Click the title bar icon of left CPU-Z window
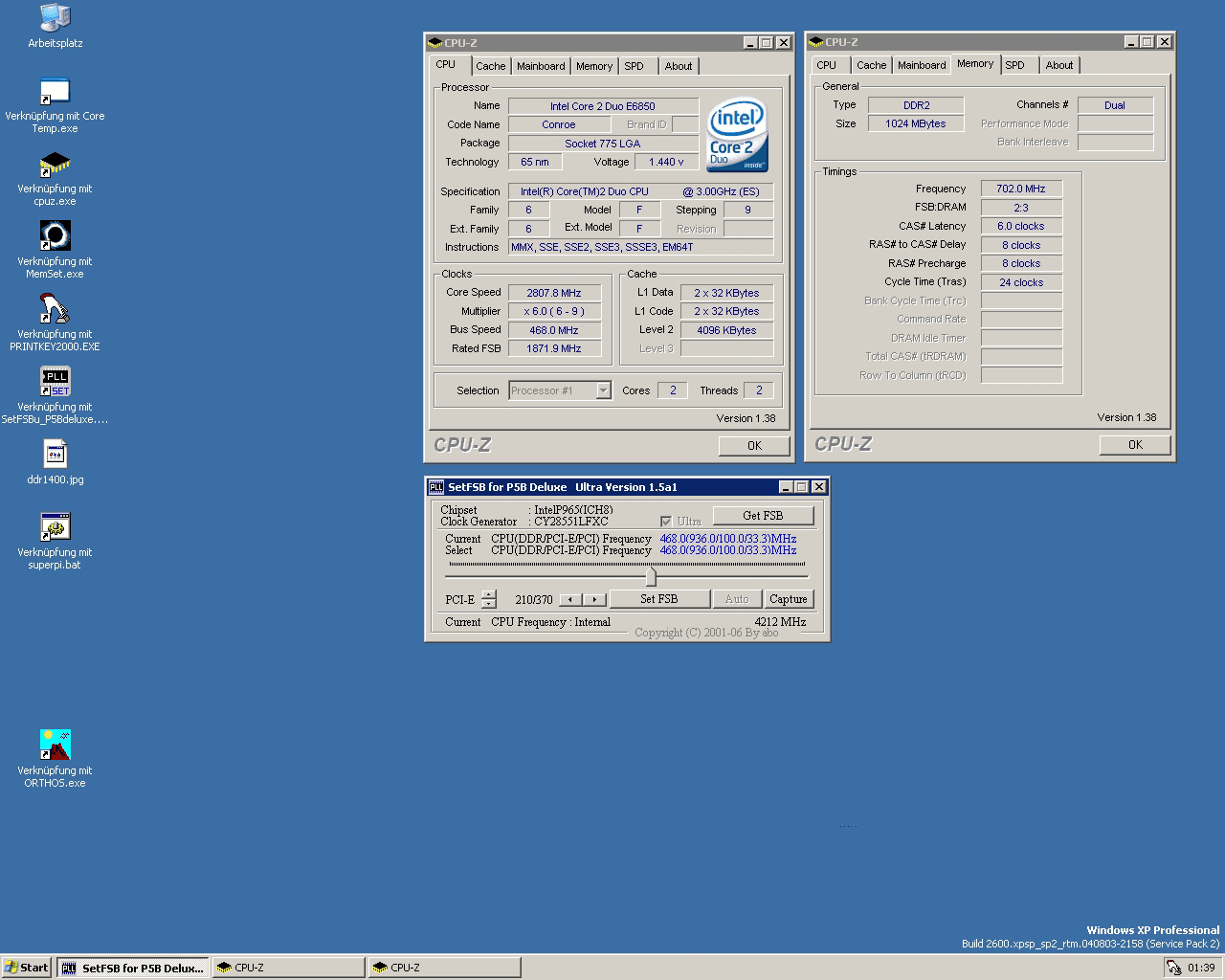 (435, 43)
